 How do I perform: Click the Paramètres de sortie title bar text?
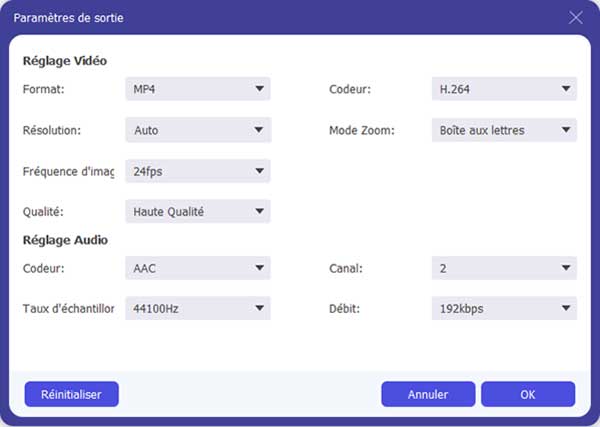(68, 18)
